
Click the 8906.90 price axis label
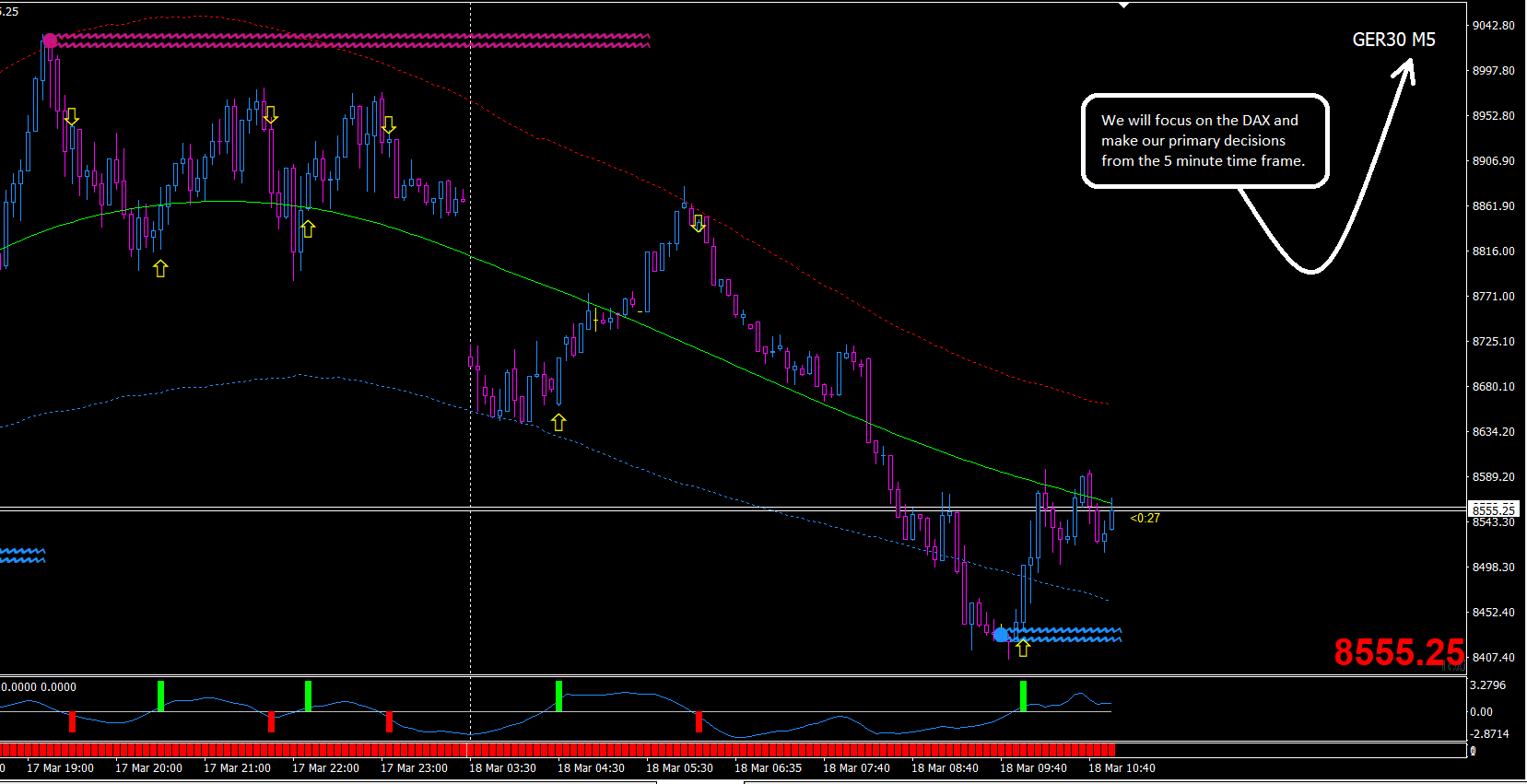[x=1493, y=161]
